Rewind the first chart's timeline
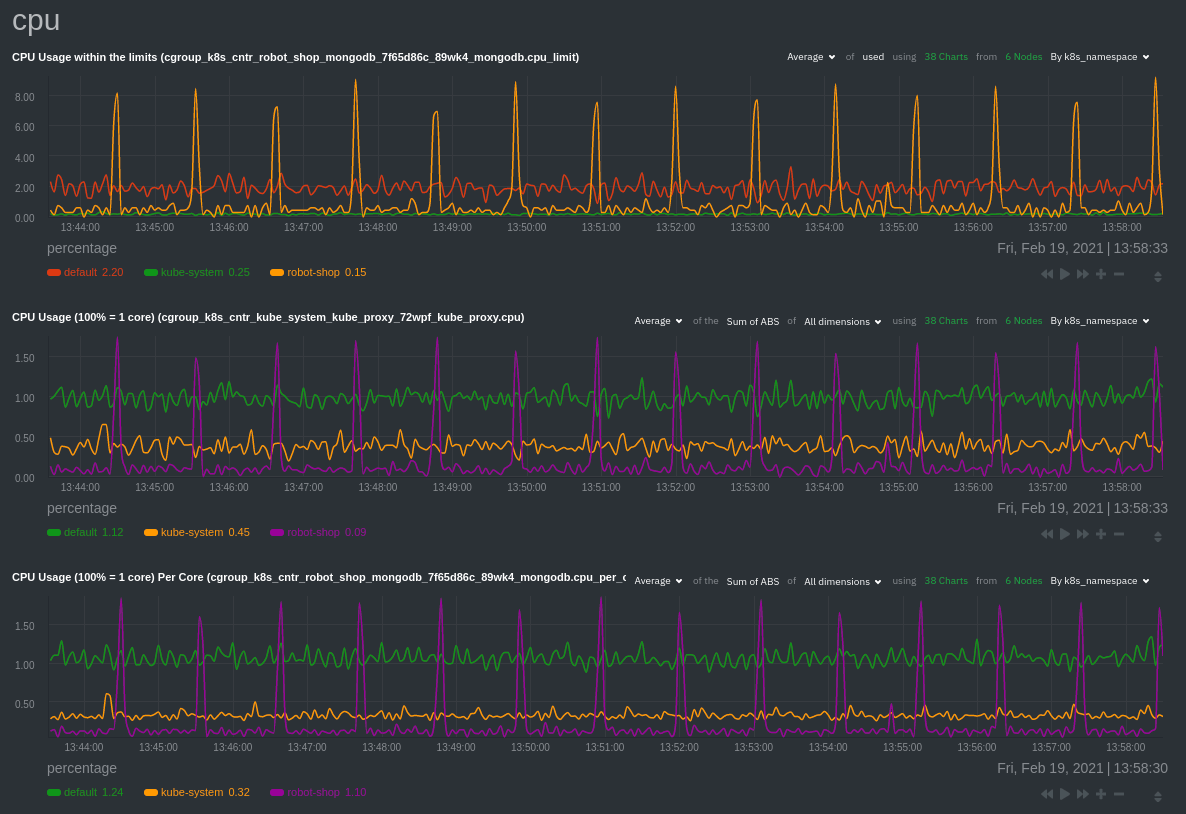Viewport: 1186px width, 814px height. coord(1047,274)
